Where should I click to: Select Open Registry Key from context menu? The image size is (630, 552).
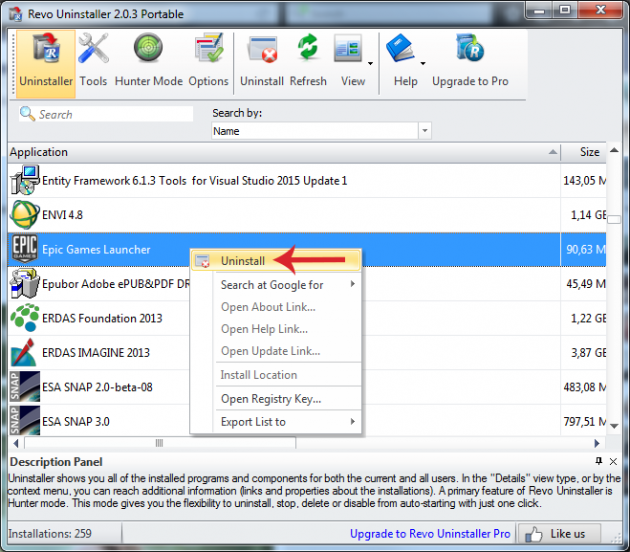tap(270, 399)
